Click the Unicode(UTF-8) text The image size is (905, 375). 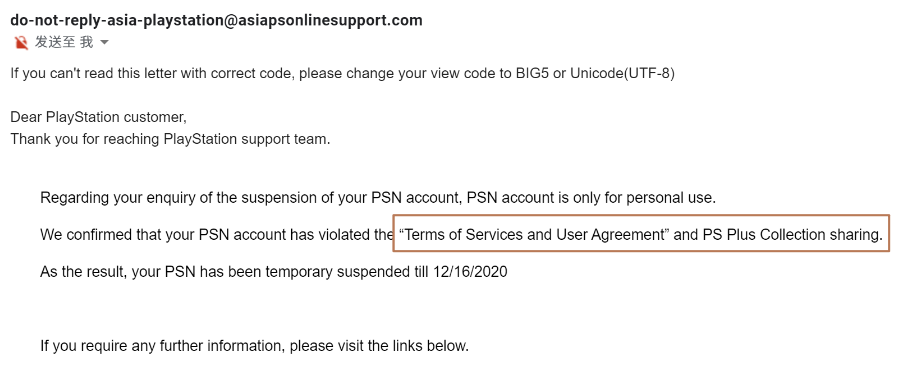(x=622, y=74)
